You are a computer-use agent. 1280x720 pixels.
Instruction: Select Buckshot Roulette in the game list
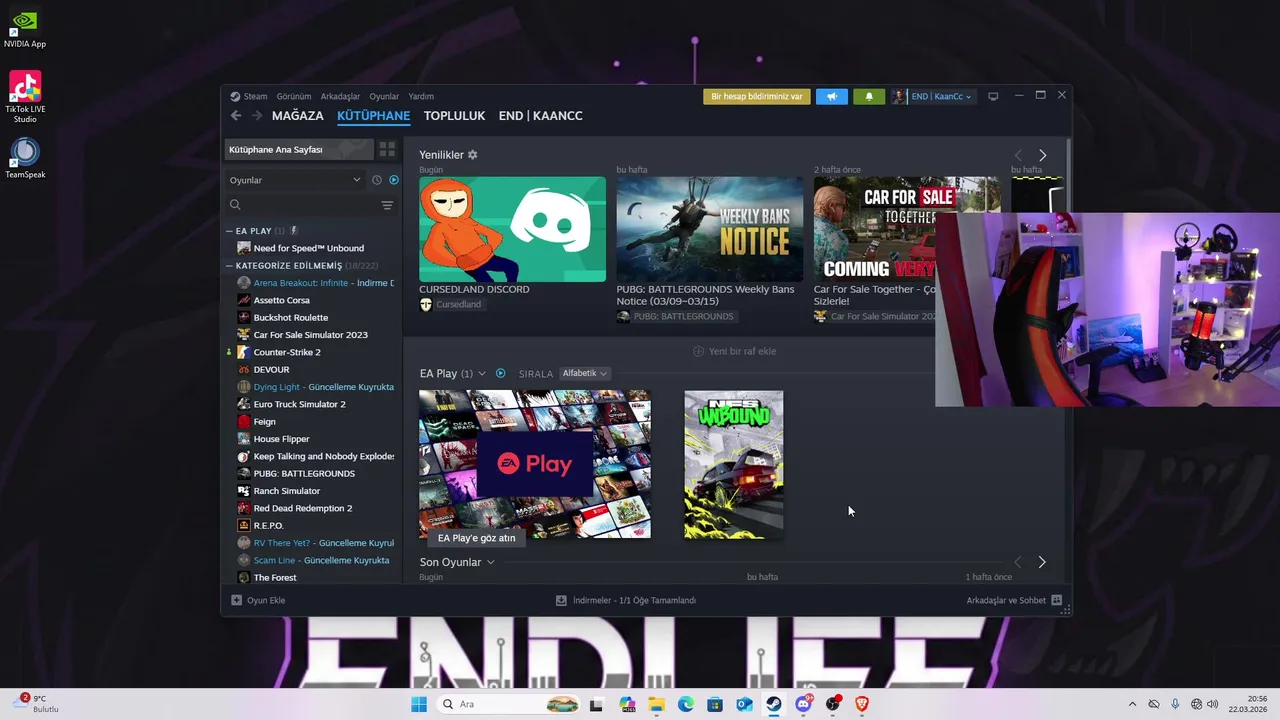pyautogui.click(x=291, y=317)
